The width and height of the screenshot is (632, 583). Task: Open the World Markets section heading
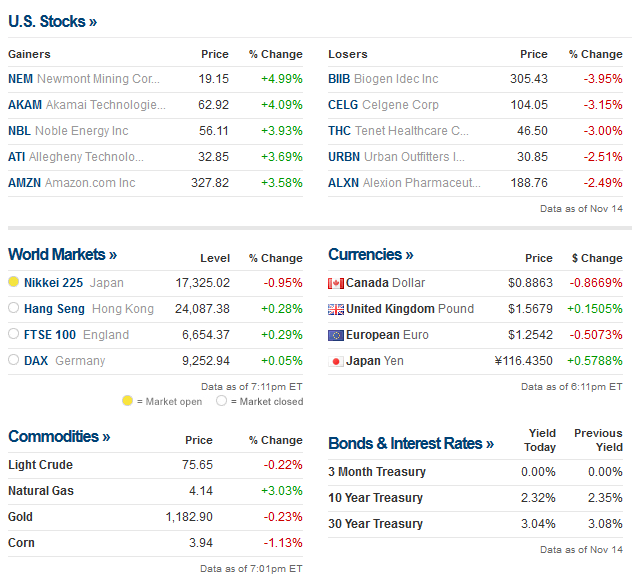coord(62,255)
